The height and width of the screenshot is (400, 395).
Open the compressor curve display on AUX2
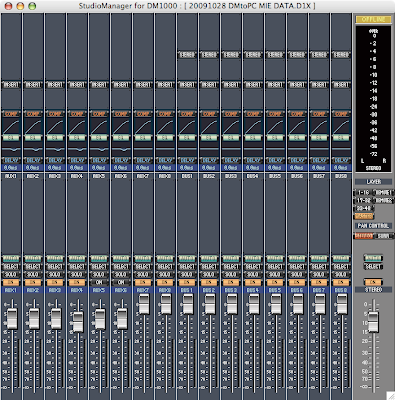(33, 127)
